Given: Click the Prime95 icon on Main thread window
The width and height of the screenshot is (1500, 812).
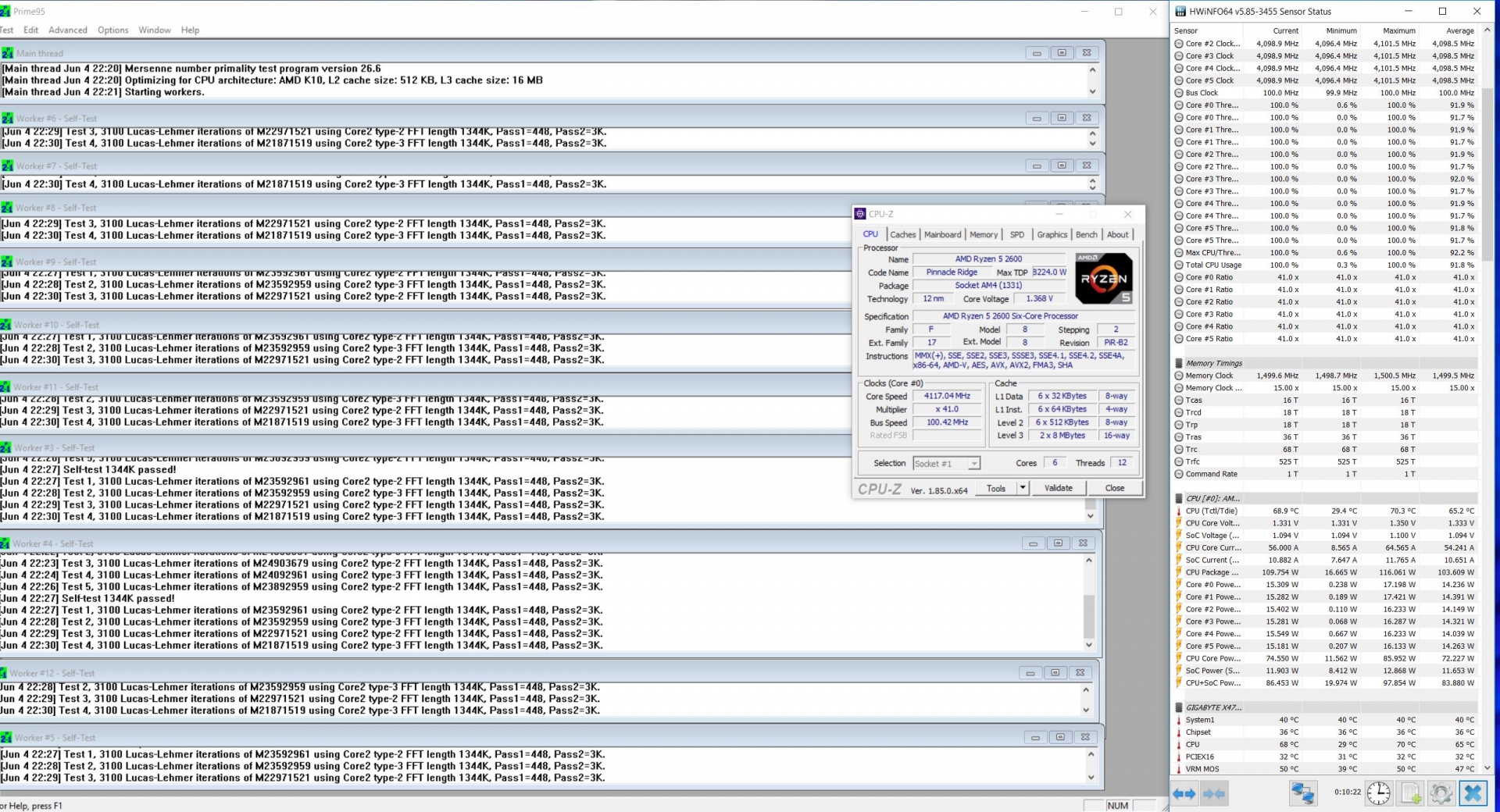Looking at the screenshot, I should [x=7, y=53].
